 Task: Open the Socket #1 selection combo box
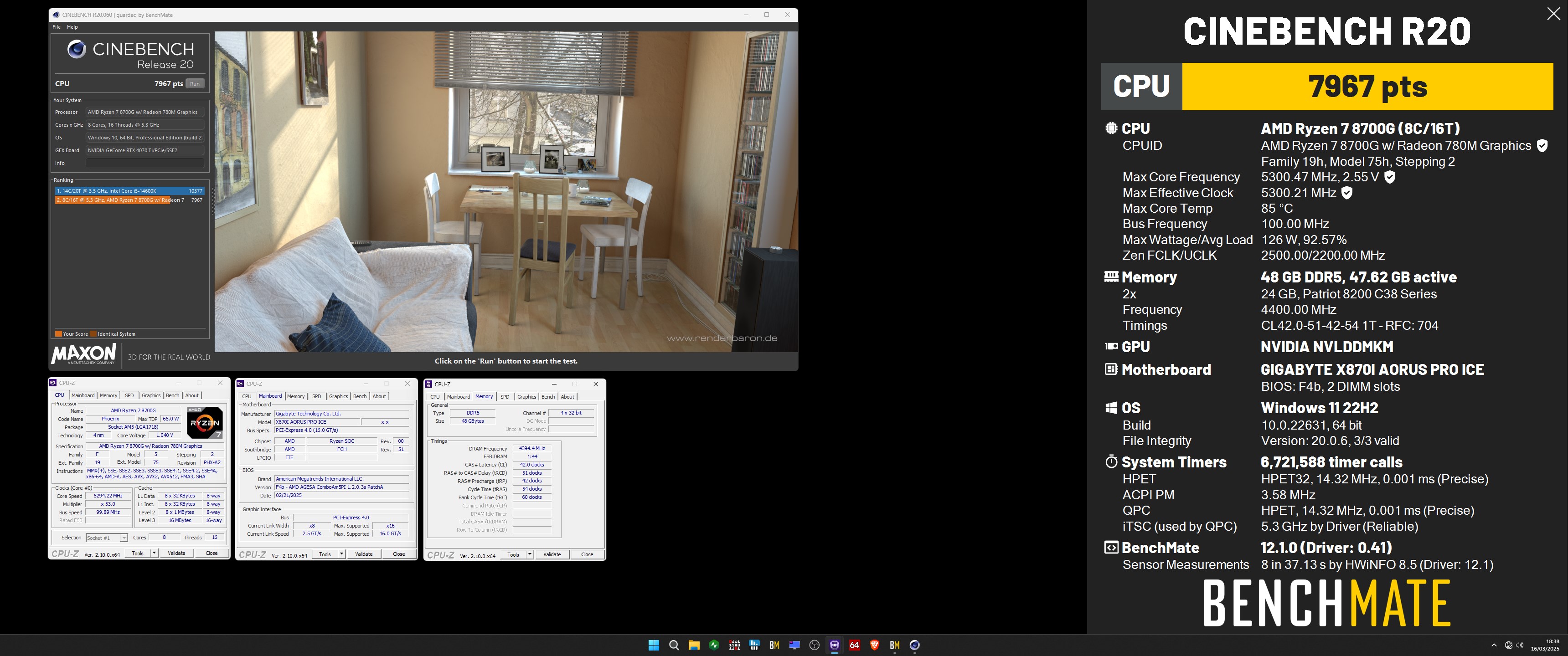point(107,538)
